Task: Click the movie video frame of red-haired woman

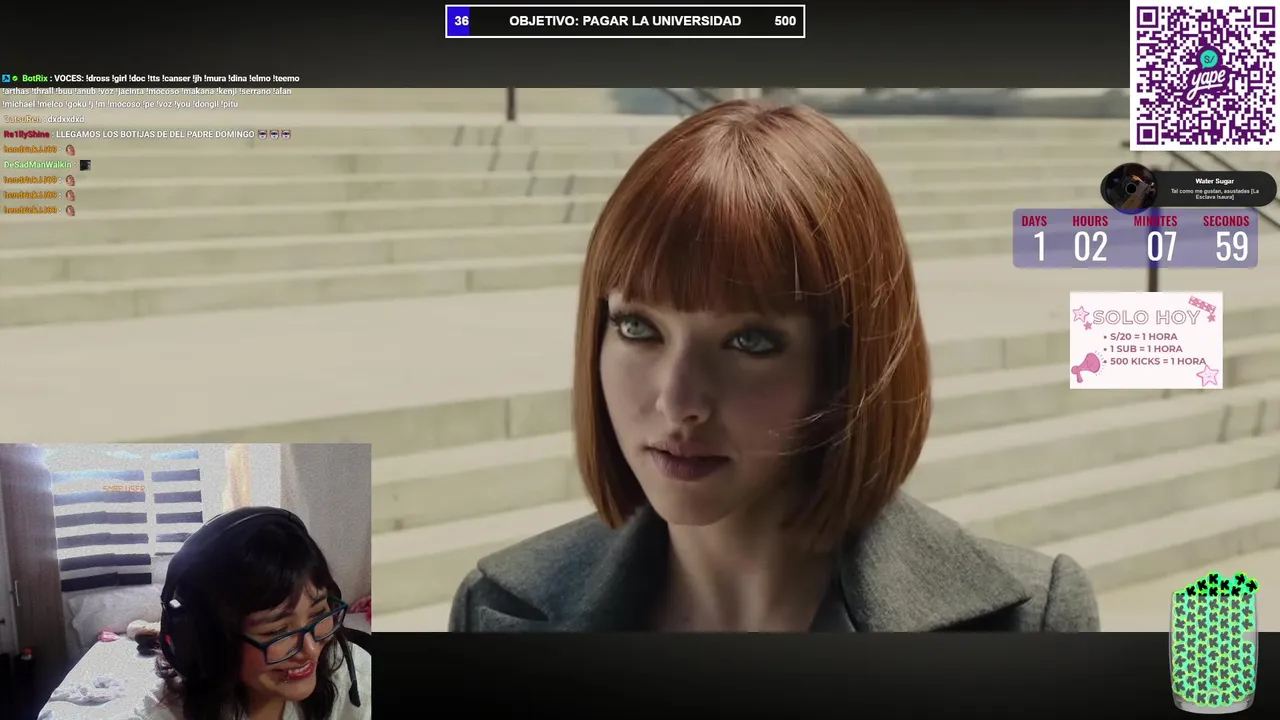Action: pos(640,360)
